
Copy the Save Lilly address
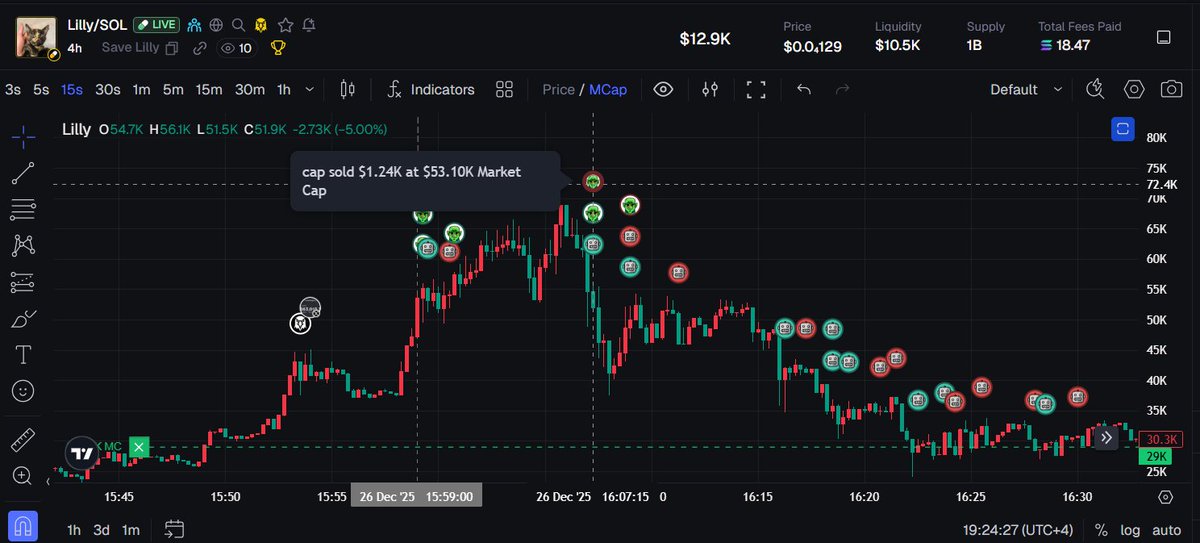click(172, 48)
